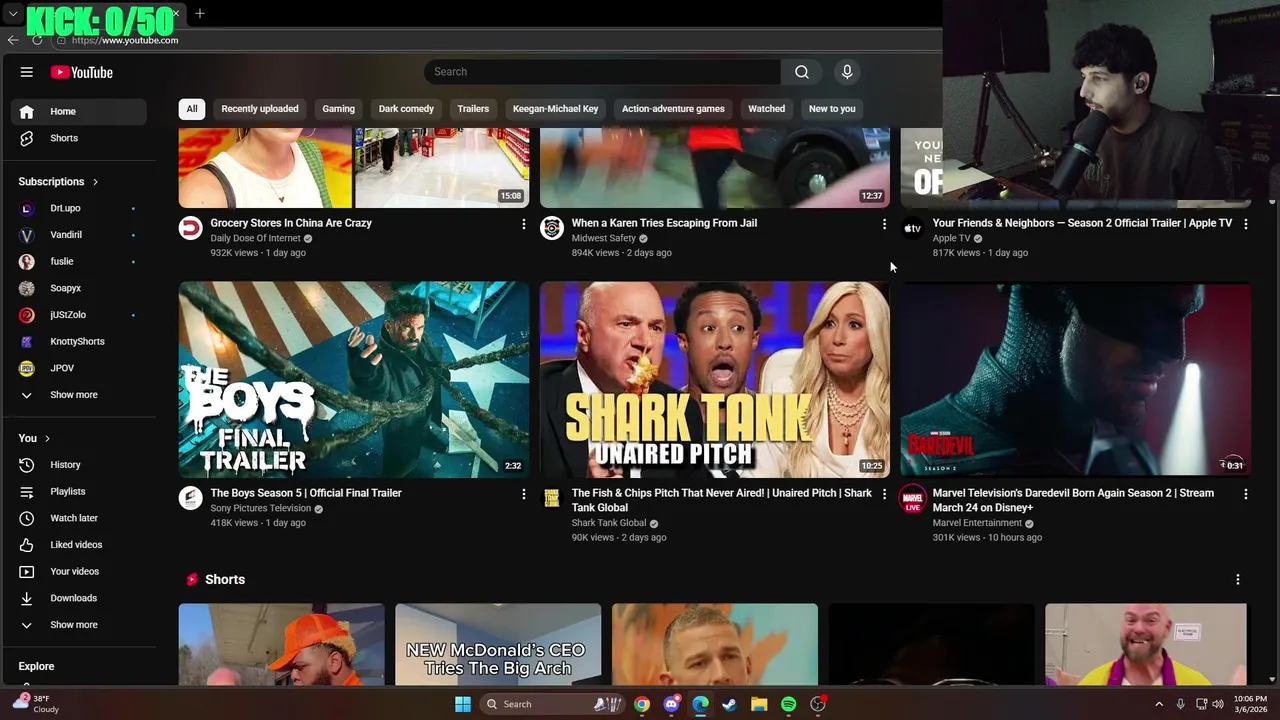Open Liked videos in sidebar

[x=80, y=545]
